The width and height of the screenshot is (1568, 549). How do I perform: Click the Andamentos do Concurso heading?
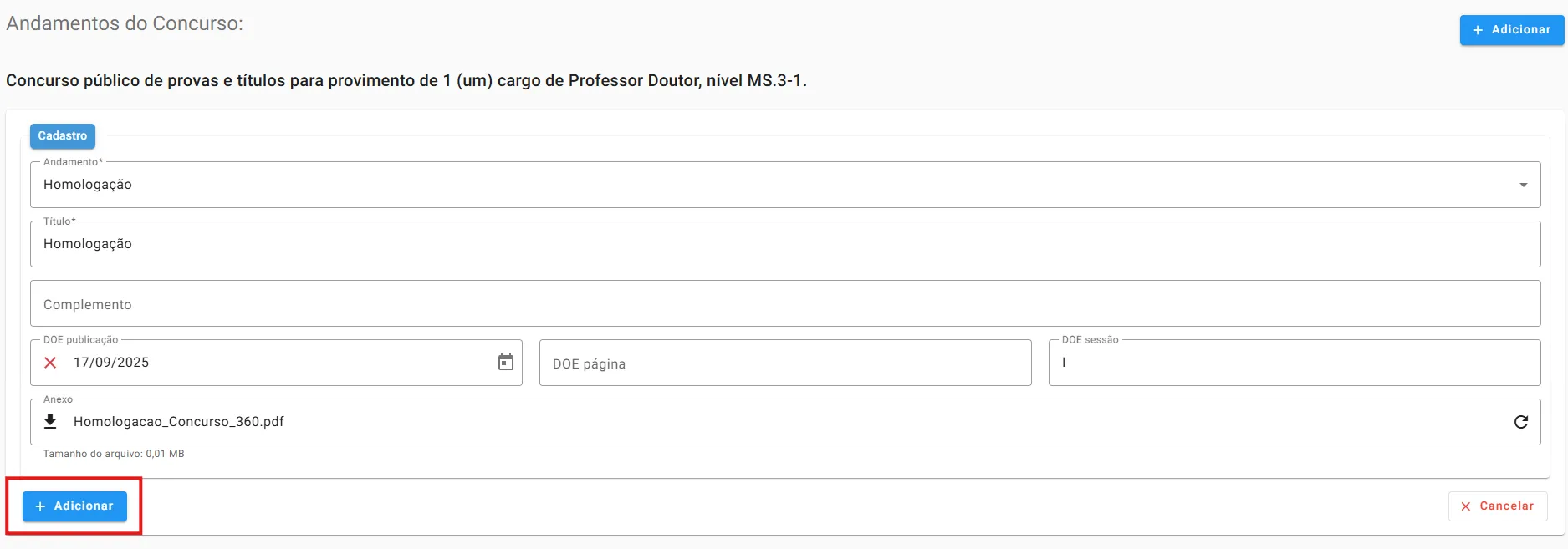pos(125,23)
